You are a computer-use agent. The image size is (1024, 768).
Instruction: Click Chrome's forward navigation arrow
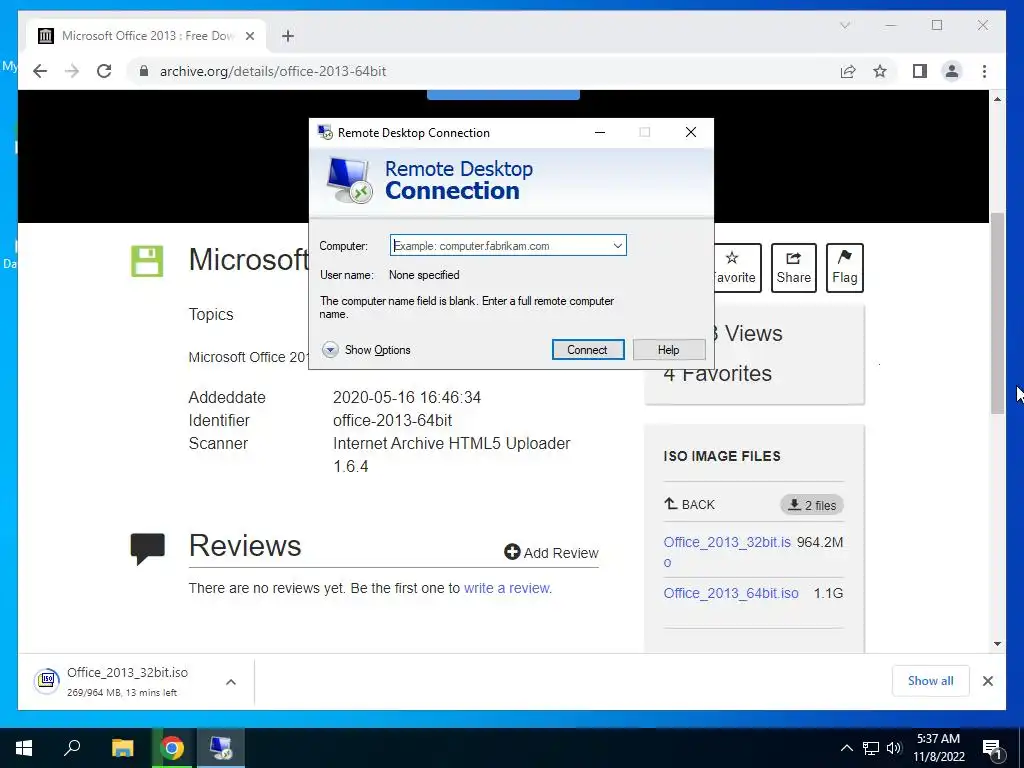(x=72, y=71)
